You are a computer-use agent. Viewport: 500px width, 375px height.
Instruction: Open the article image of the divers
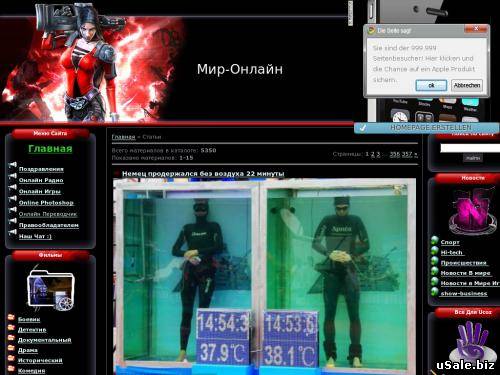[x=264, y=277]
